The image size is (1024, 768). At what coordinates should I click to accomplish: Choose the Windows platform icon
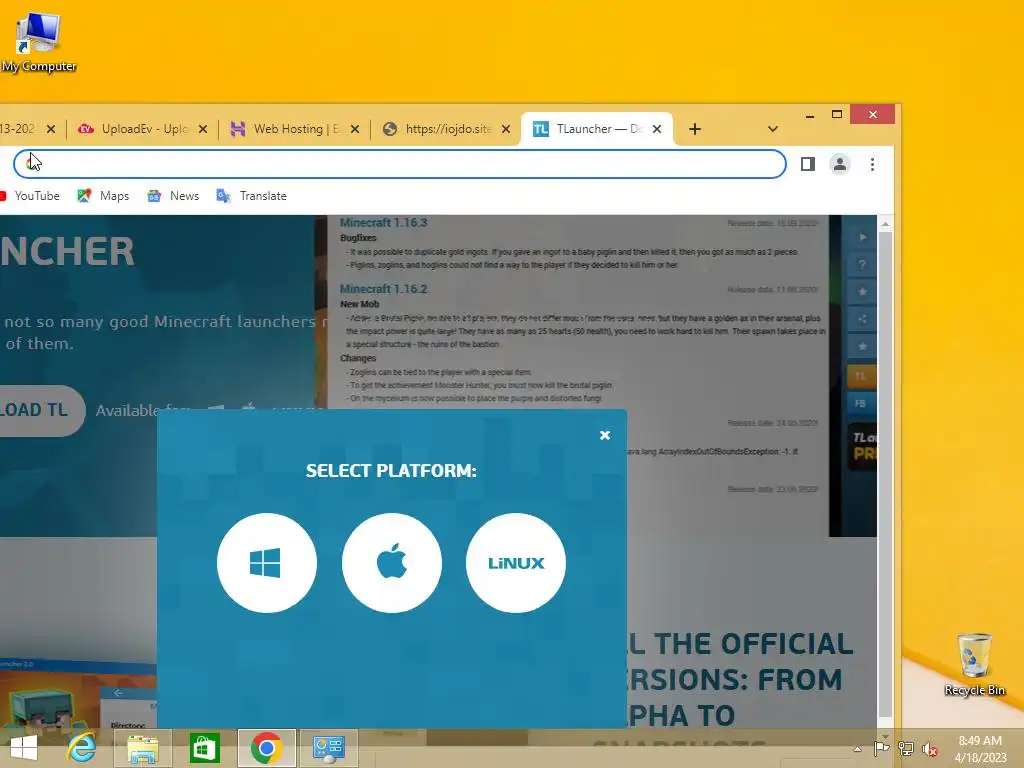click(x=266, y=562)
